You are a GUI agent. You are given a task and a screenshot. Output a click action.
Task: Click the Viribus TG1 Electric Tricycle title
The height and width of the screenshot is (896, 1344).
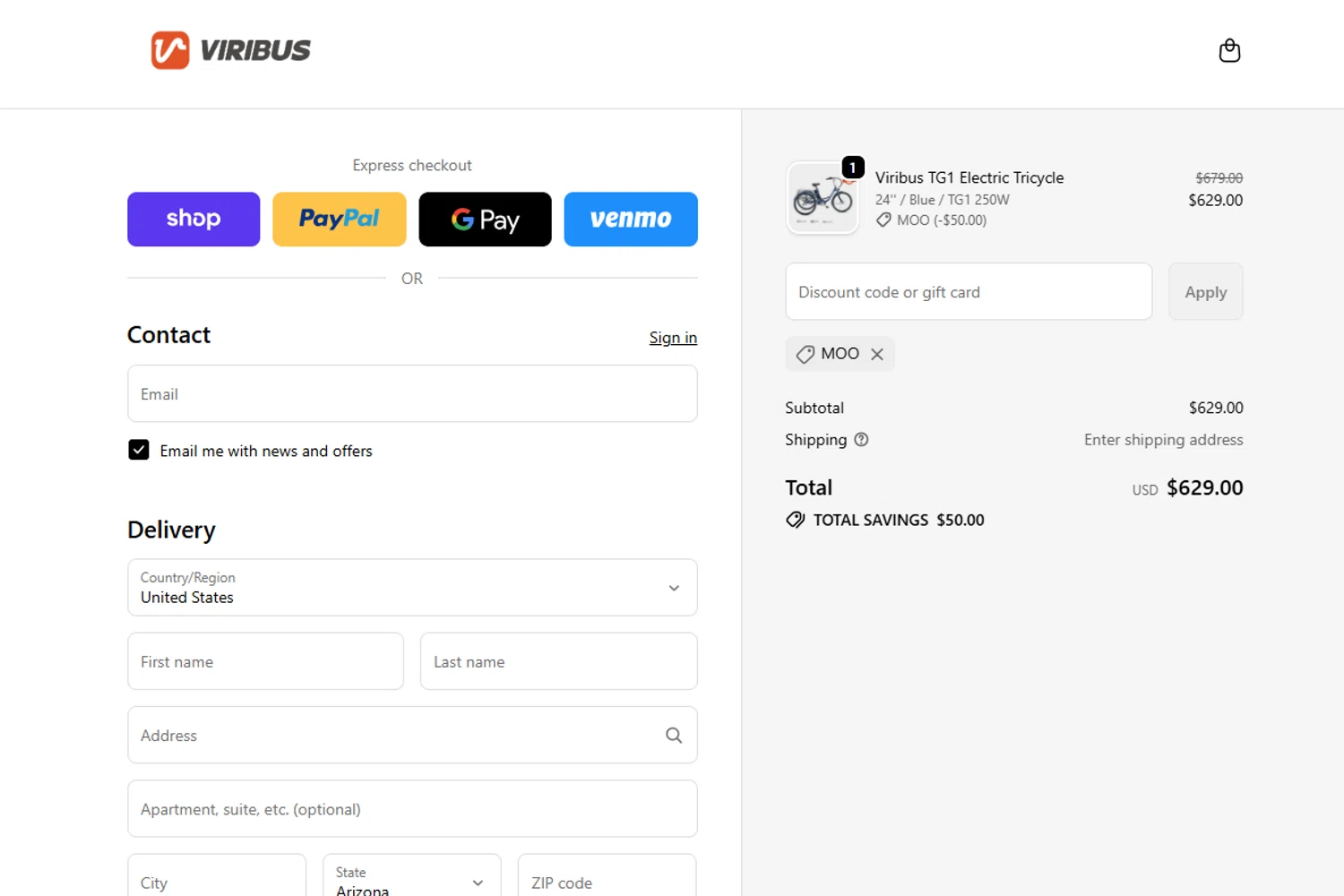[x=969, y=177]
